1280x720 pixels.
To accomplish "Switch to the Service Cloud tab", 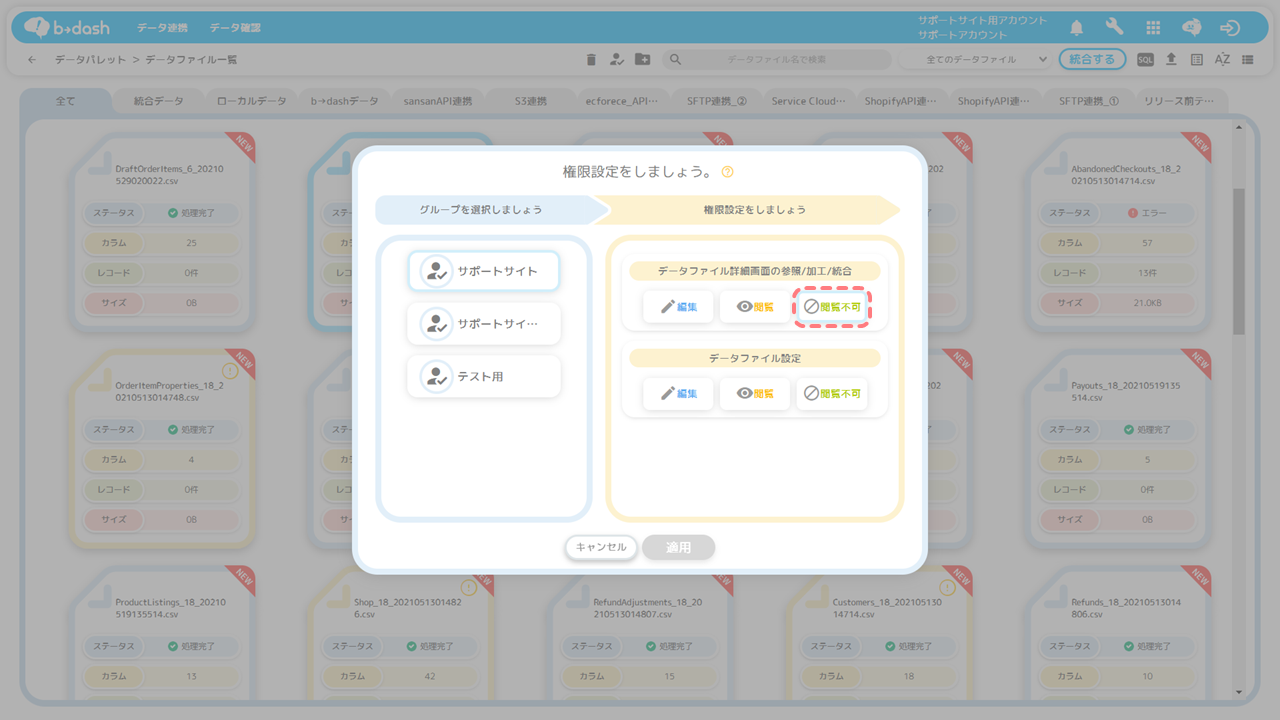I will 808,101.
